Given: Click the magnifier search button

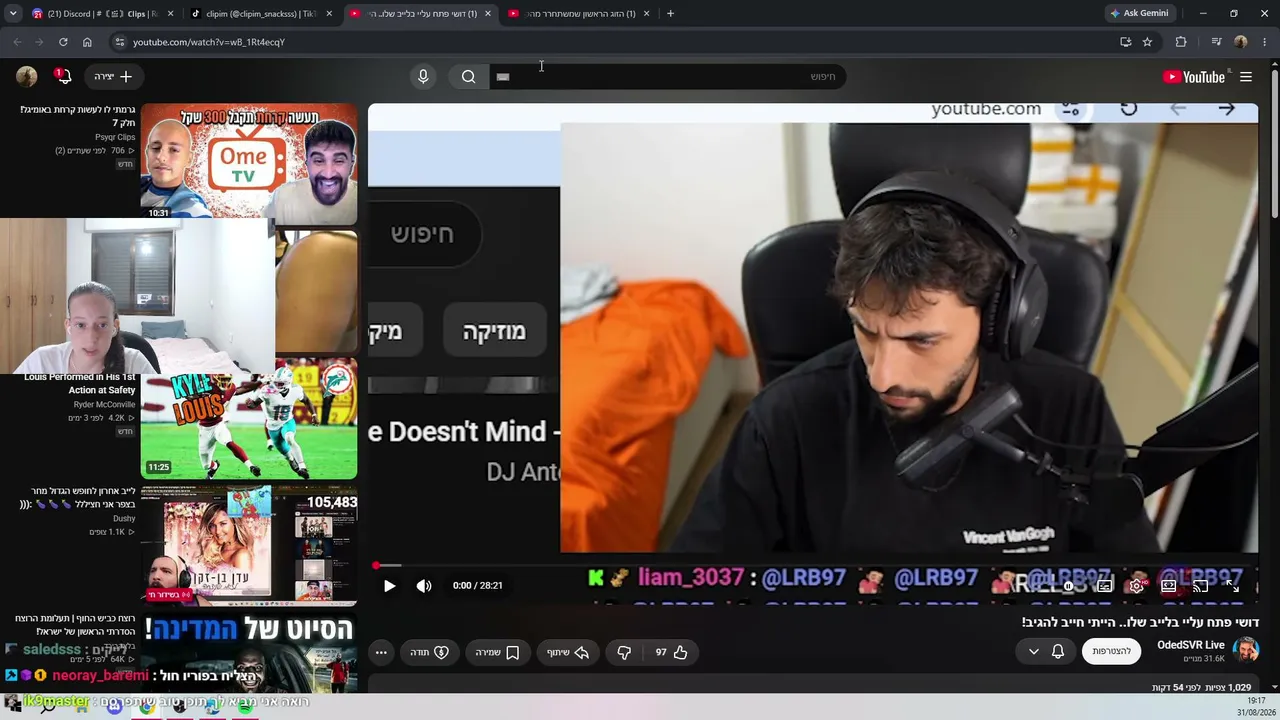Looking at the screenshot, I should tap(468, 77).
